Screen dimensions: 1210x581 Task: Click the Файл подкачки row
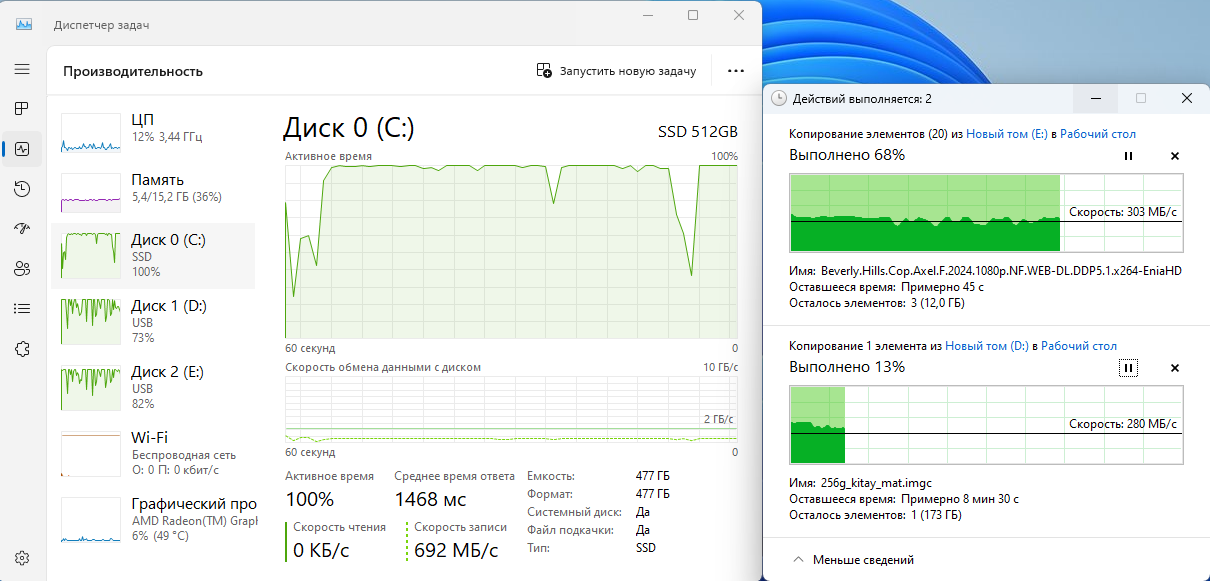589,530
